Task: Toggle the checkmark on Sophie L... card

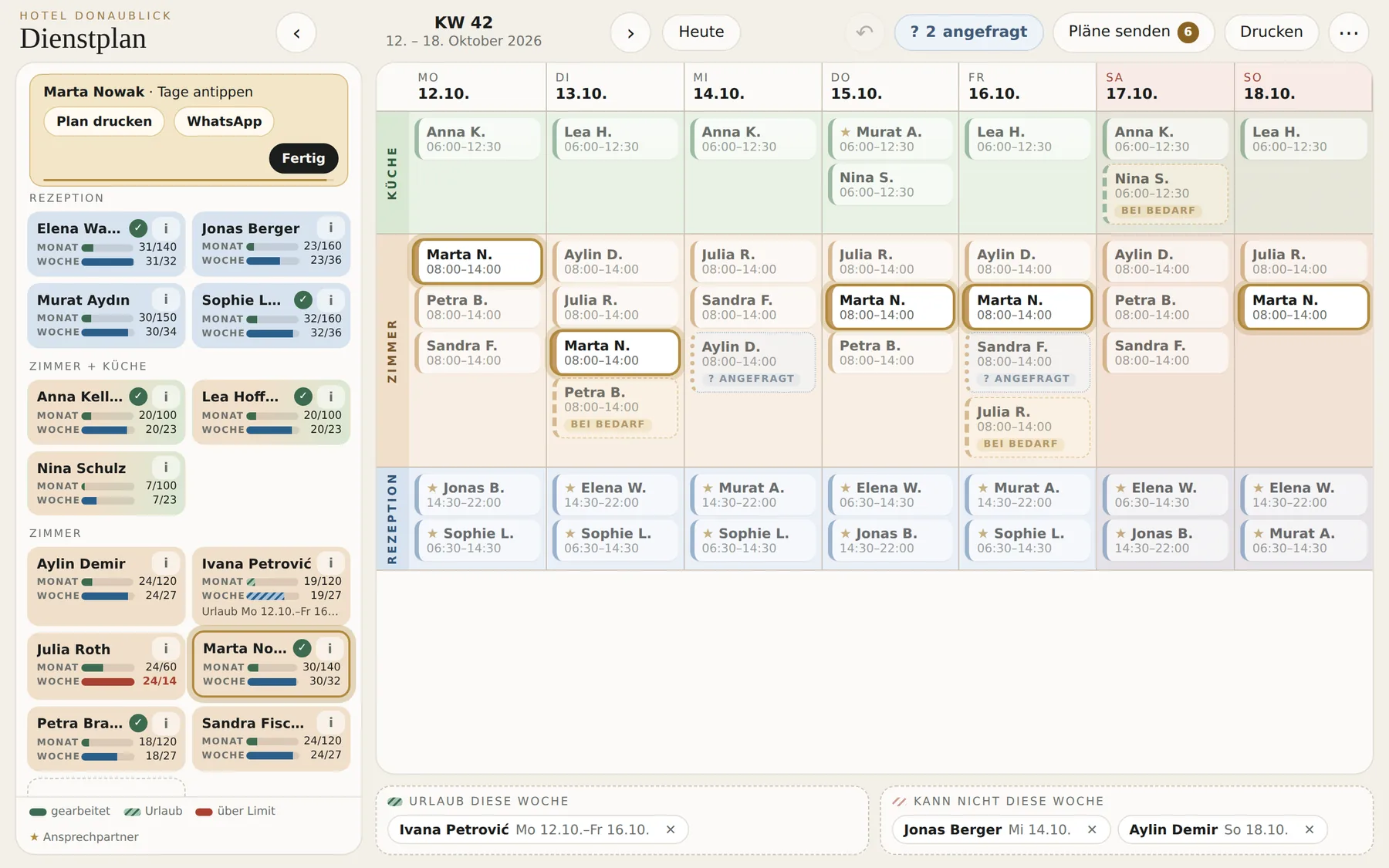Action: (x=303, y=300)
